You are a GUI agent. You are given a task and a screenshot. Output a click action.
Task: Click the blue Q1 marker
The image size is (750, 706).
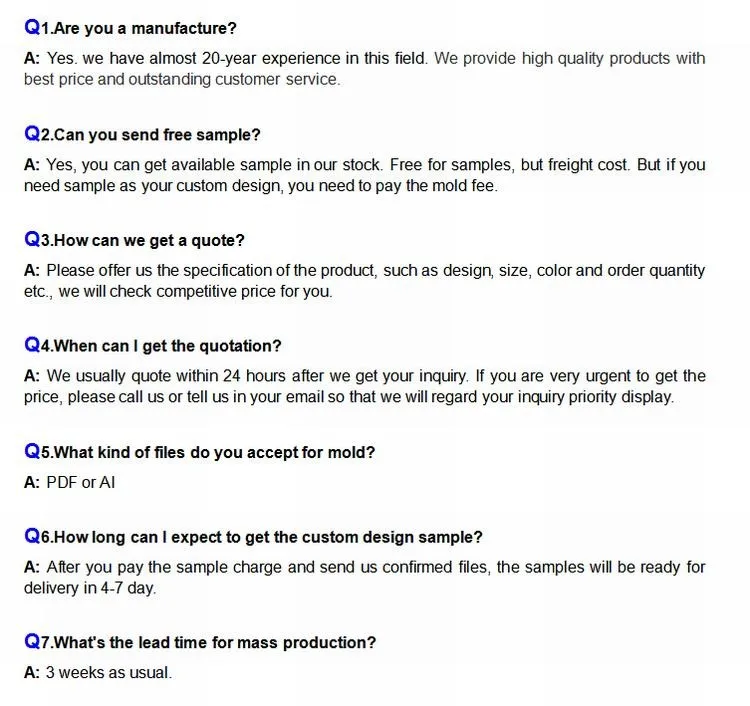pos(35,29)
